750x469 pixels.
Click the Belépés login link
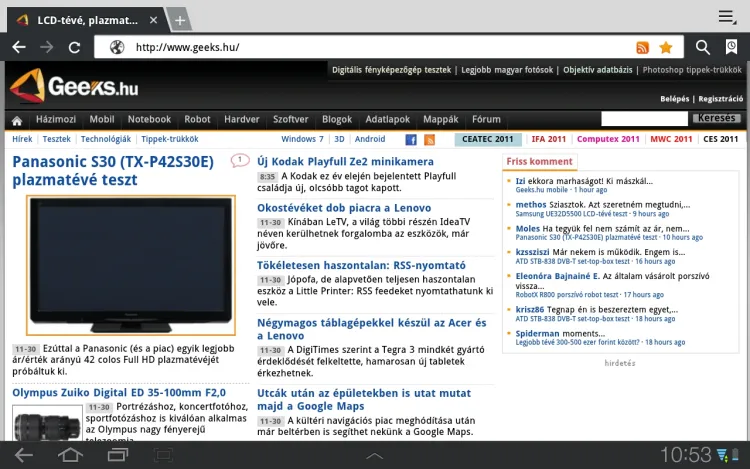tap(675, 99)
